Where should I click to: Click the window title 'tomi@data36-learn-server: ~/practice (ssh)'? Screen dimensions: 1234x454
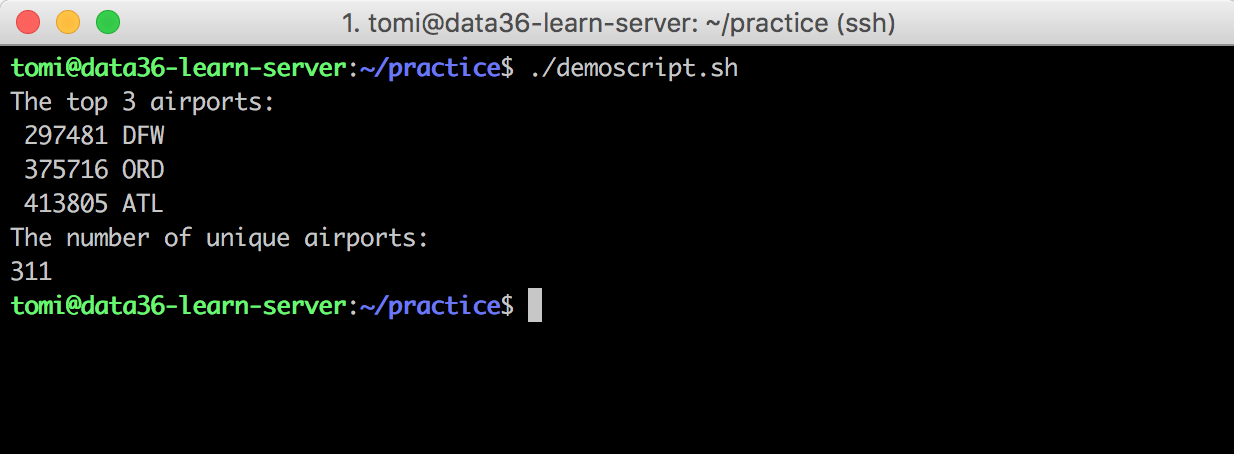[x=618, y=22]
